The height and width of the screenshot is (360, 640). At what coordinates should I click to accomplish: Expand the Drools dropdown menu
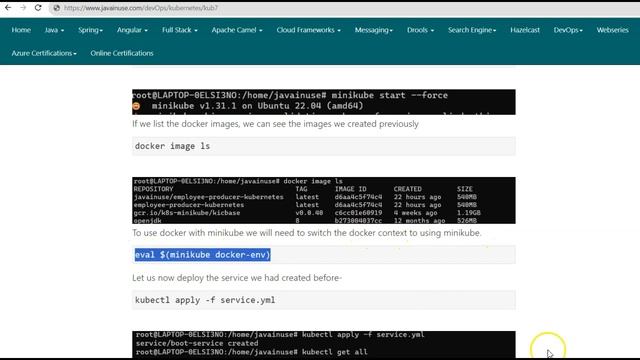click(420, 30)
